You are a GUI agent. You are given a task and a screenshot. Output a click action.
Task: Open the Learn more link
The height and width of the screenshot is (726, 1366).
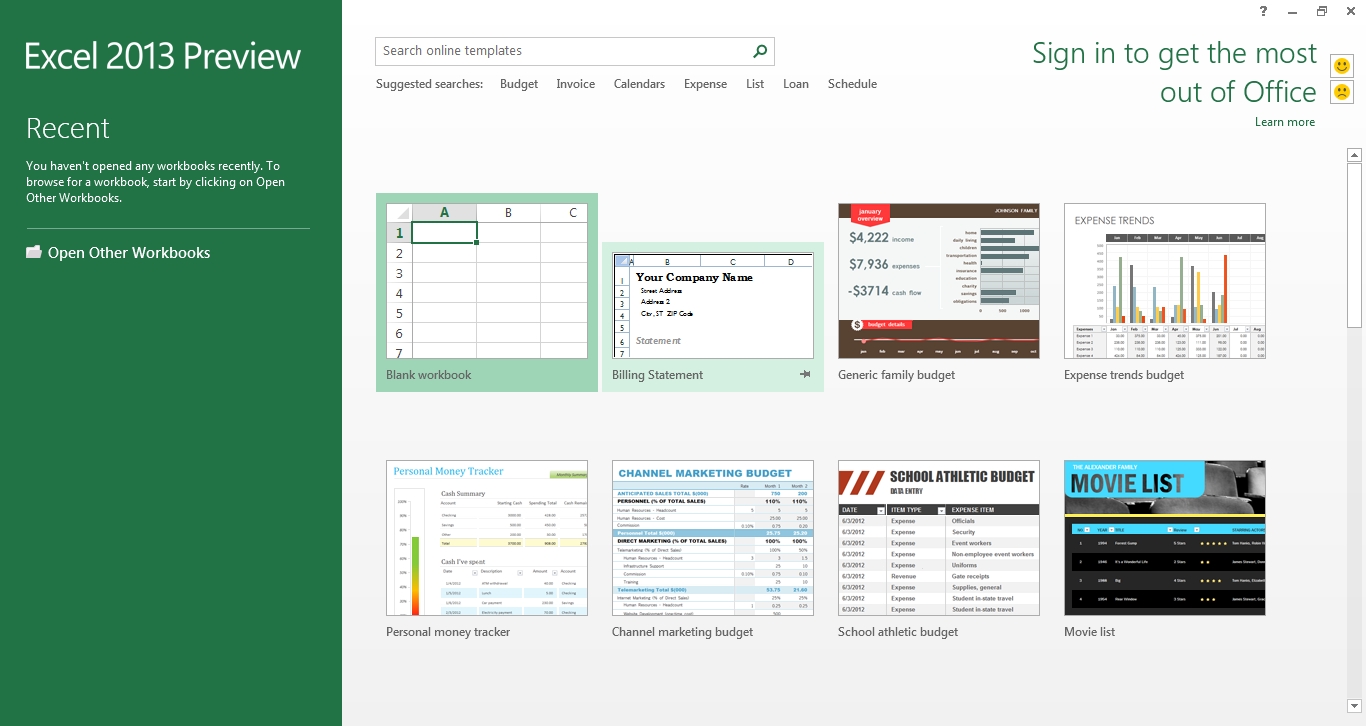point(1285,122)
